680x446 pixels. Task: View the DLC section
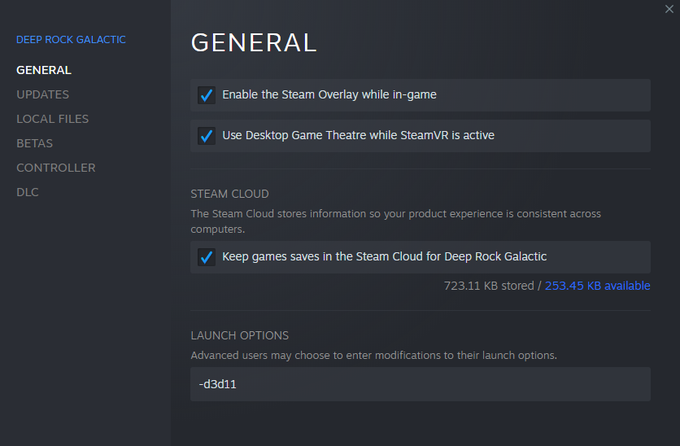(x=27, y=192)
